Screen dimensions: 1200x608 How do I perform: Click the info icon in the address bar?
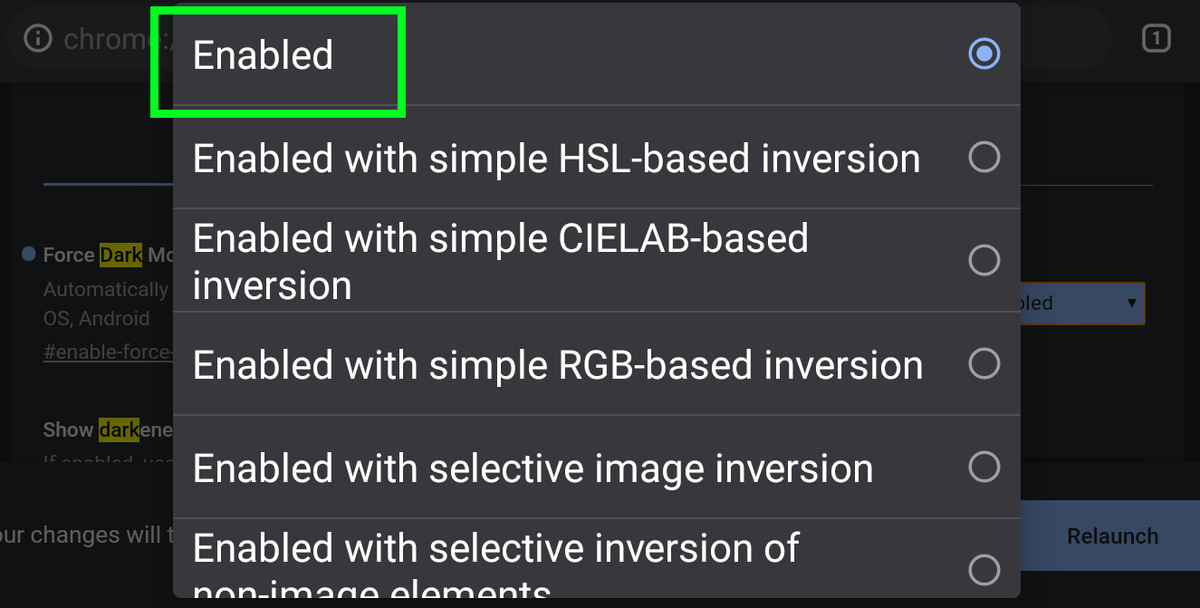[37, 38]
